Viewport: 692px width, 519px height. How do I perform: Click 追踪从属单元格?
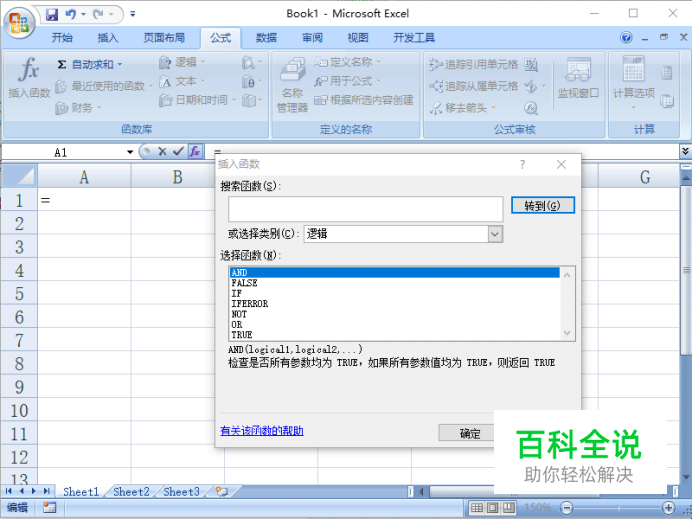tap(474, 86)
